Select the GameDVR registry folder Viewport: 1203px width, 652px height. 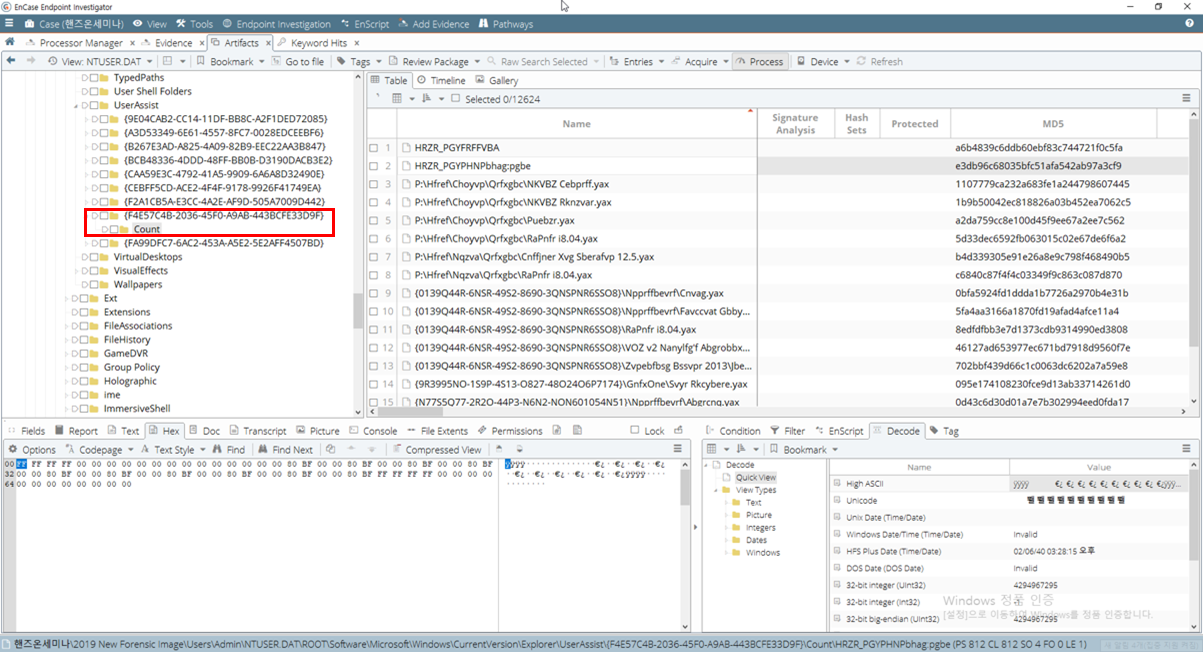click(x=127, y=354)
